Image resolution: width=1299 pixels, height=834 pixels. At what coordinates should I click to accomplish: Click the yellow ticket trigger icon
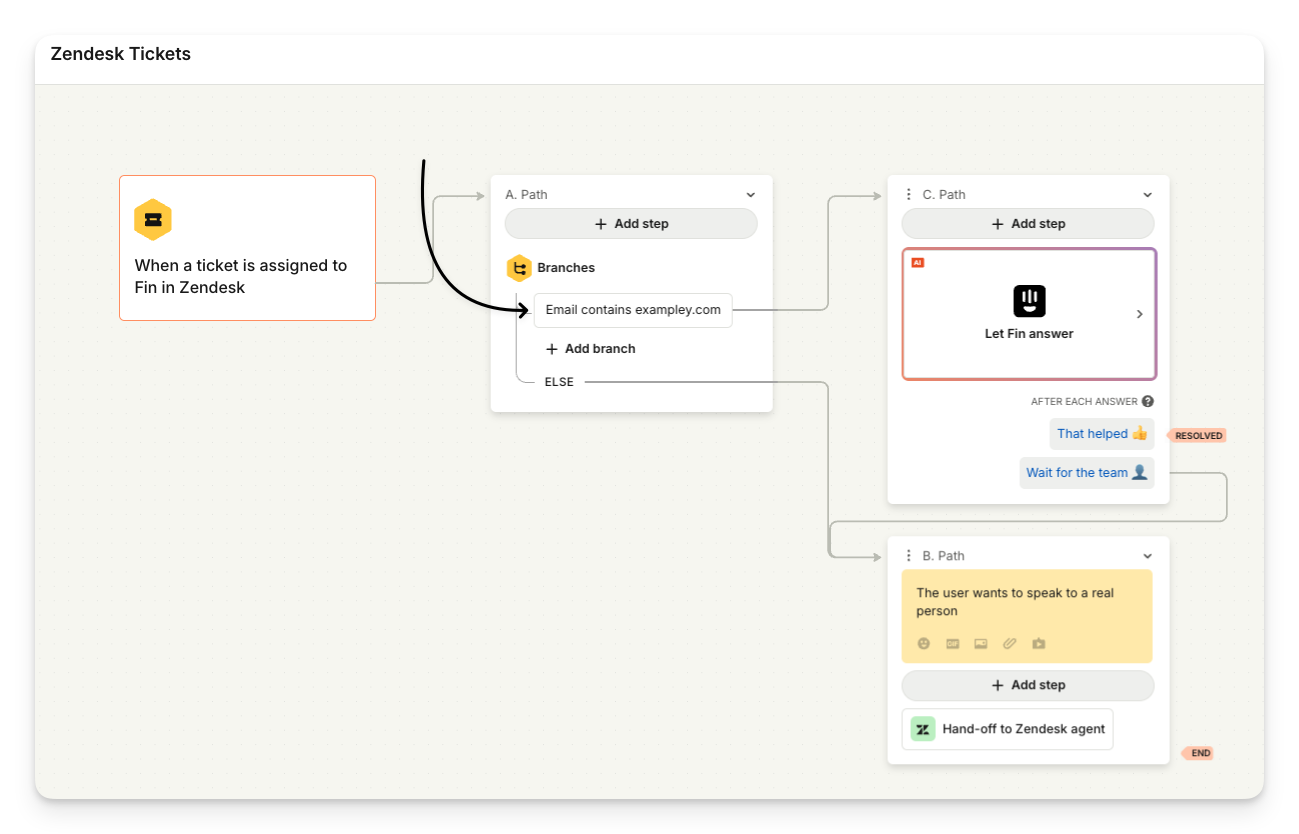pos(153,220)
